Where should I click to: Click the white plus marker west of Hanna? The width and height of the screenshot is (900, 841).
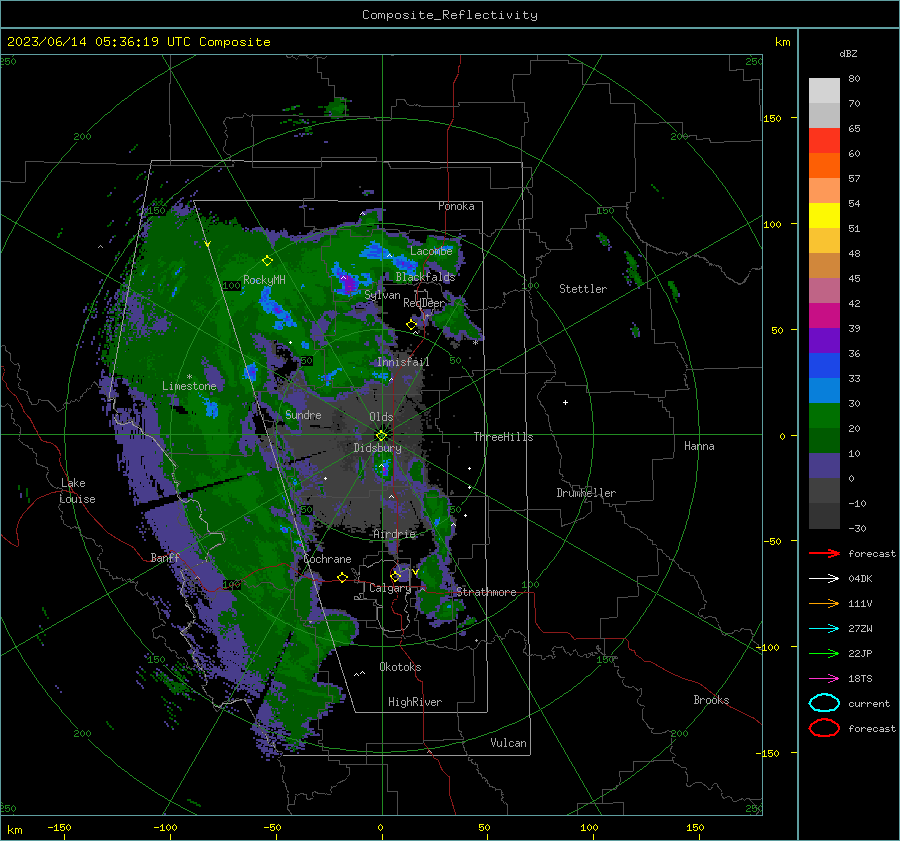(x=565, y=402)
